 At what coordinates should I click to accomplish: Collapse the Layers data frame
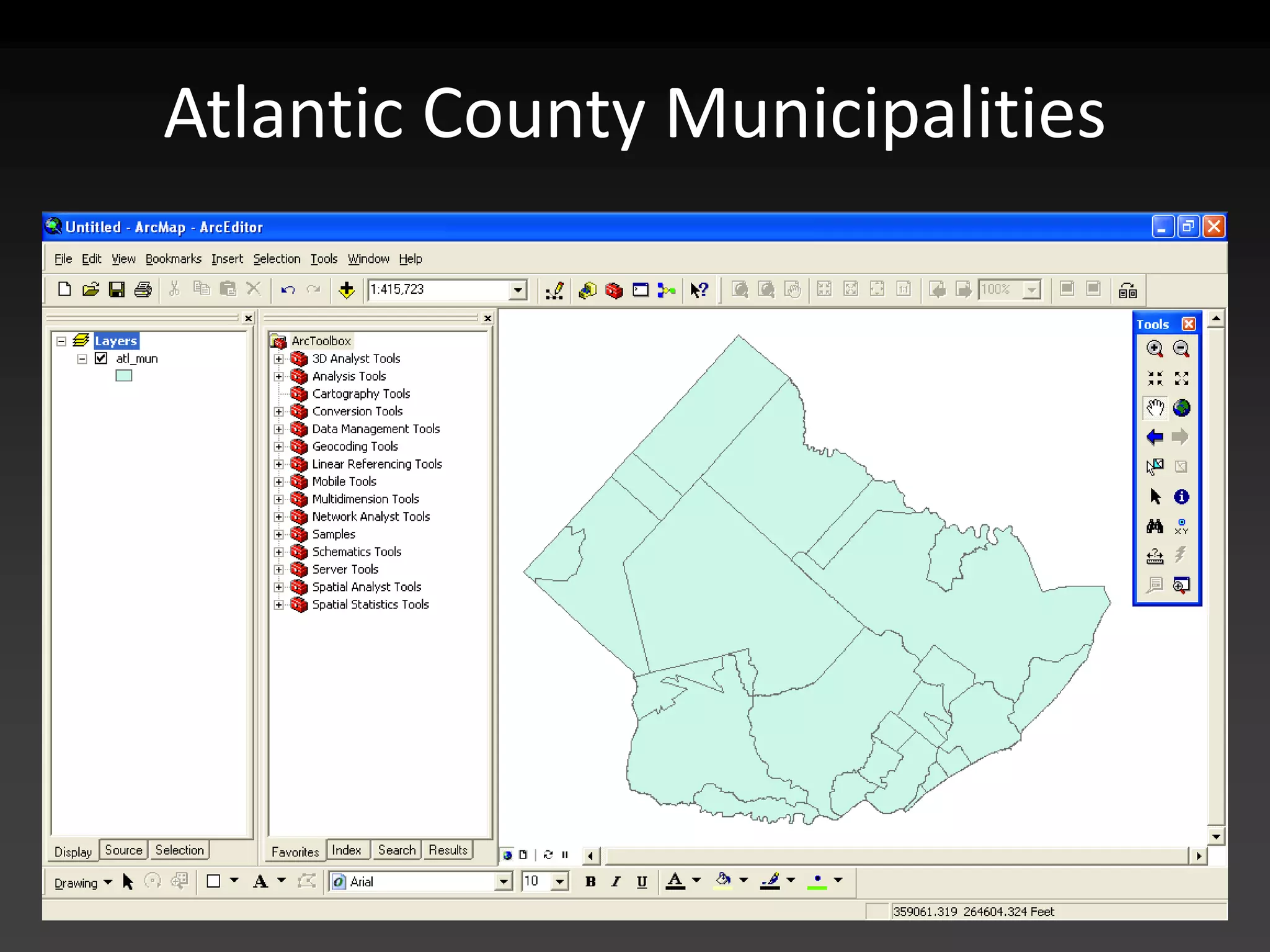(x=61, y=341)
